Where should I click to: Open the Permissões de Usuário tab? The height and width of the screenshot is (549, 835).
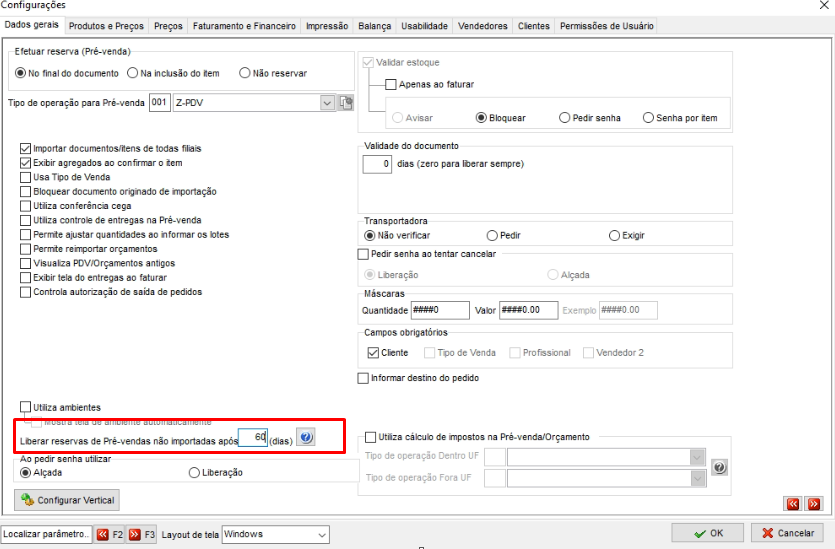click(x=607, y=26)
